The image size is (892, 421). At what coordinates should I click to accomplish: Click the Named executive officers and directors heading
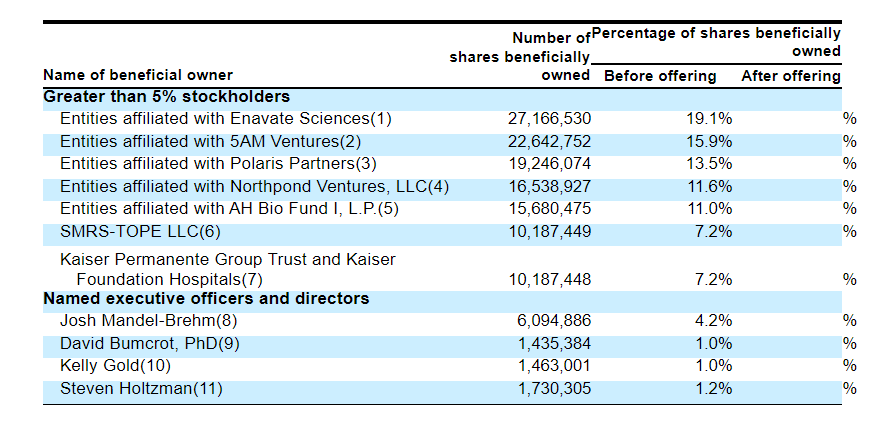point(206,299)
